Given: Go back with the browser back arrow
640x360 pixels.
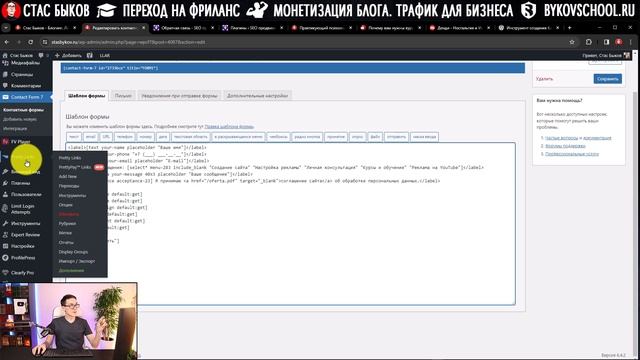Looking at the screenshot, I should (x=7, y=42).
